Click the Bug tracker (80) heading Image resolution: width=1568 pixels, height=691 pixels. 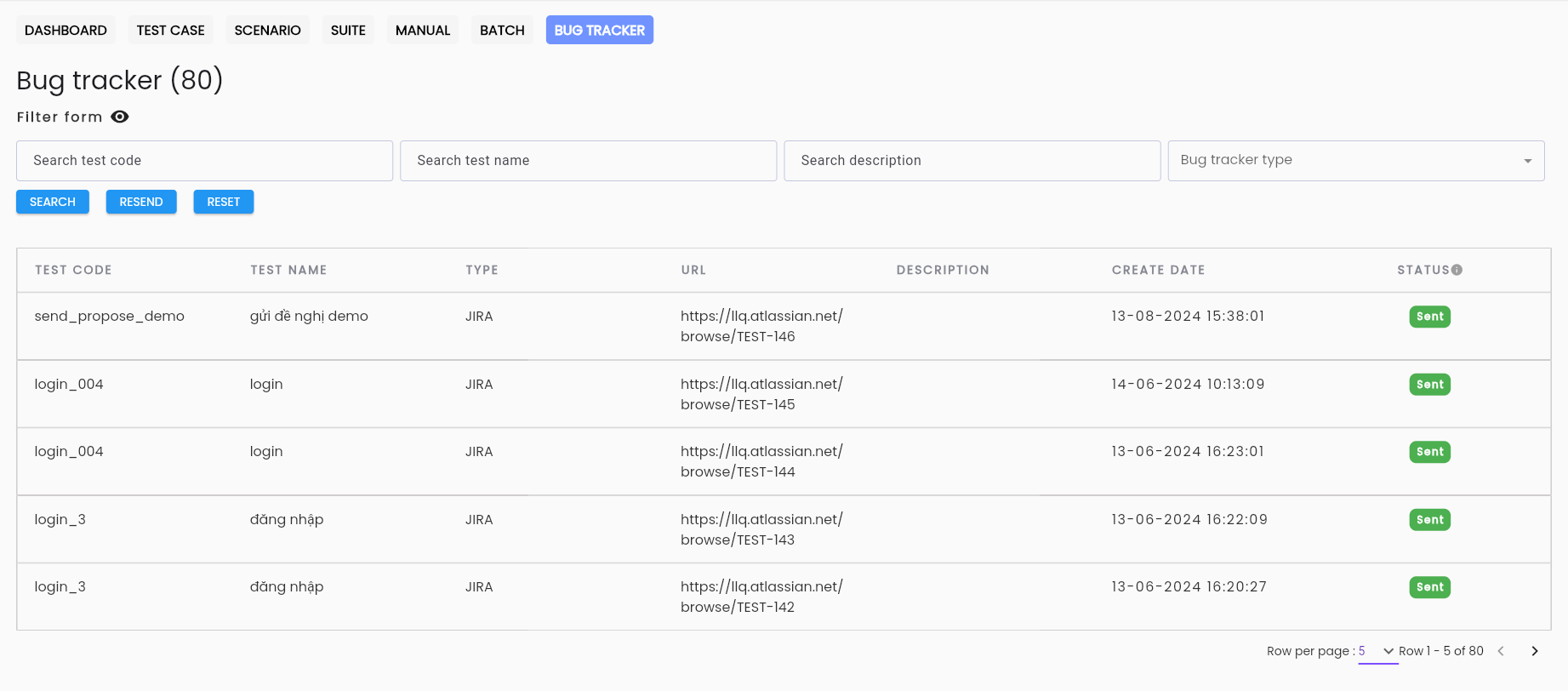tap(120, 80)
